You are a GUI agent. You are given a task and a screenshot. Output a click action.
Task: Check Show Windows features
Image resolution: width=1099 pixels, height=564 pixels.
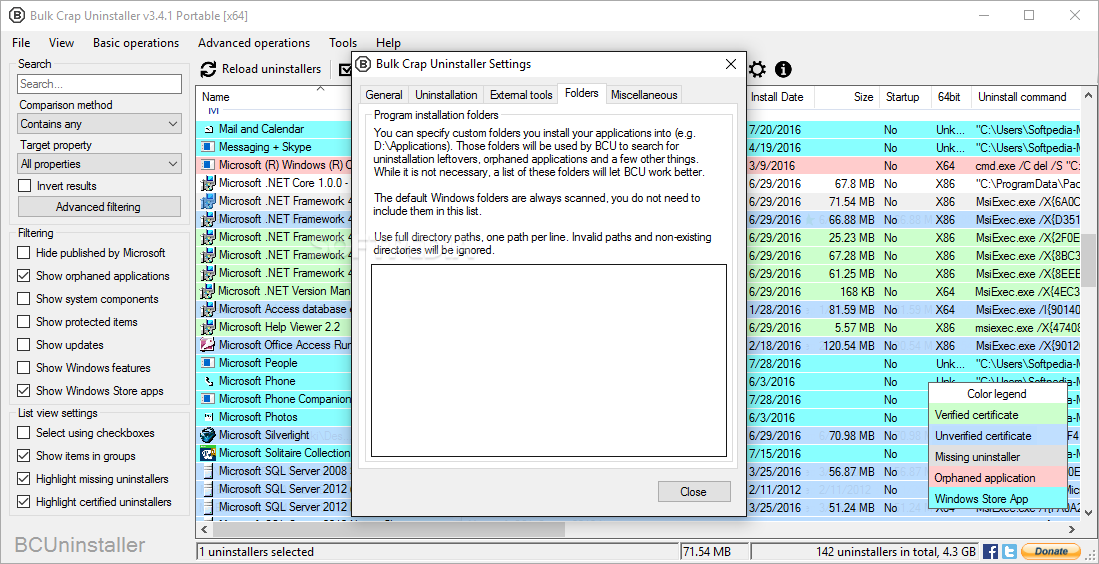(25, 368)
